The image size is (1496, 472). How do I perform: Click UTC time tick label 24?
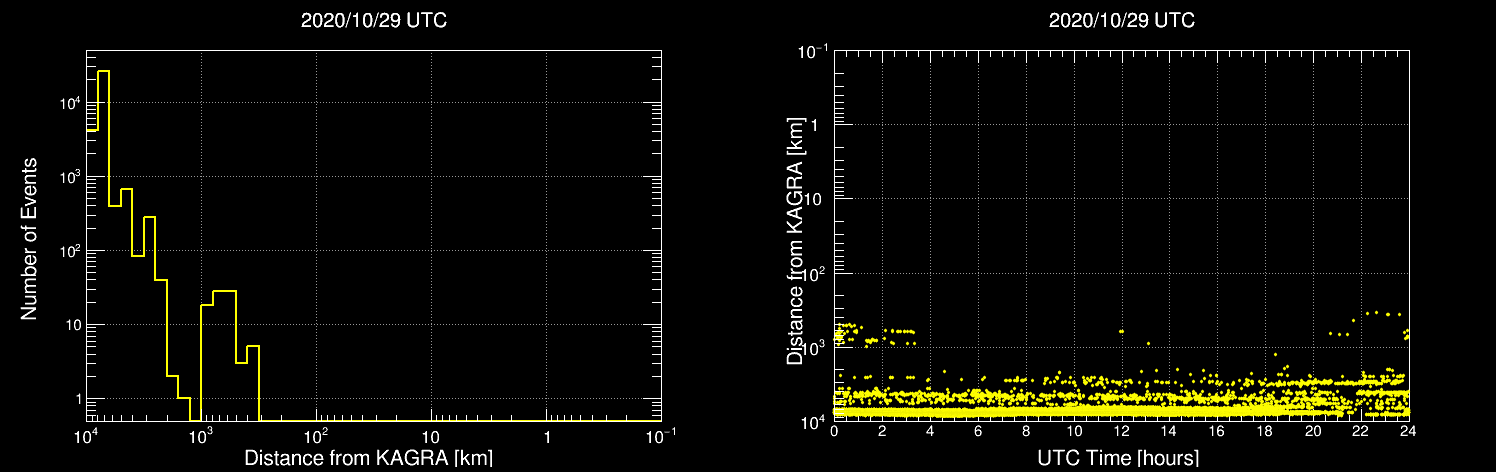click(x=1409, y=432)
